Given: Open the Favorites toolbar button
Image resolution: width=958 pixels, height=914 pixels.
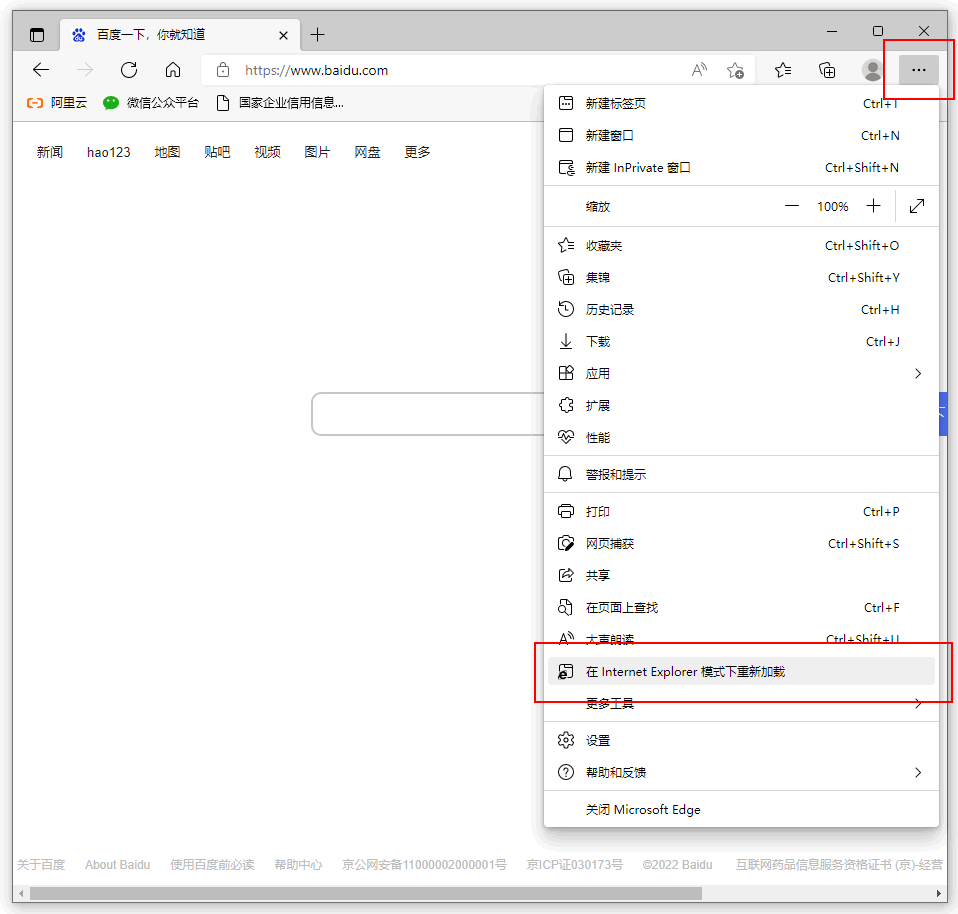Looking at the screenshot, I should [x=783, y=70].
